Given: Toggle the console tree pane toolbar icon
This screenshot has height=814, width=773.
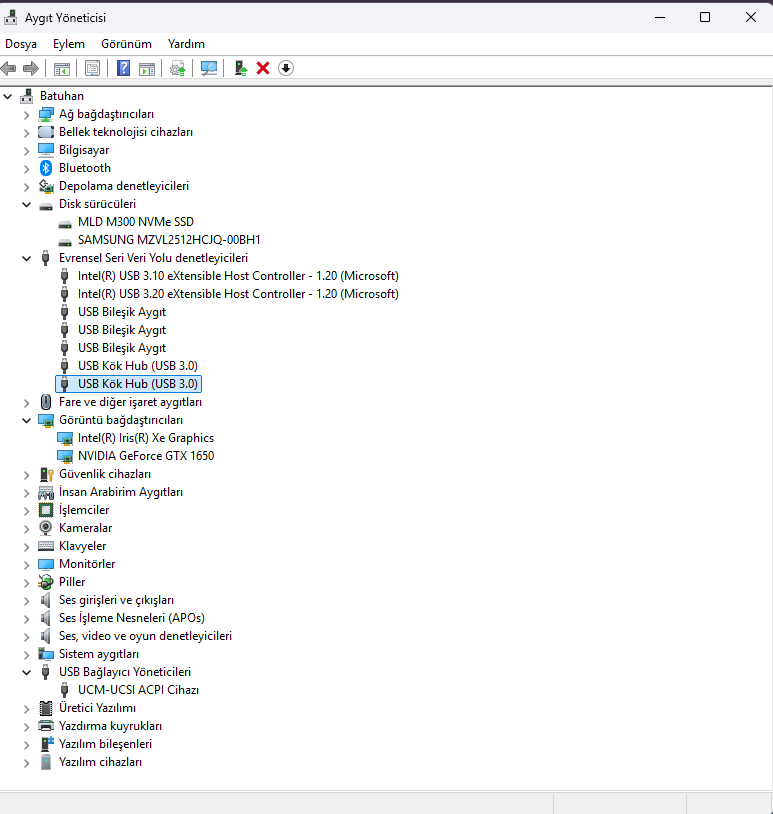Looking at the screenshot, I should [x=62, y=68].
